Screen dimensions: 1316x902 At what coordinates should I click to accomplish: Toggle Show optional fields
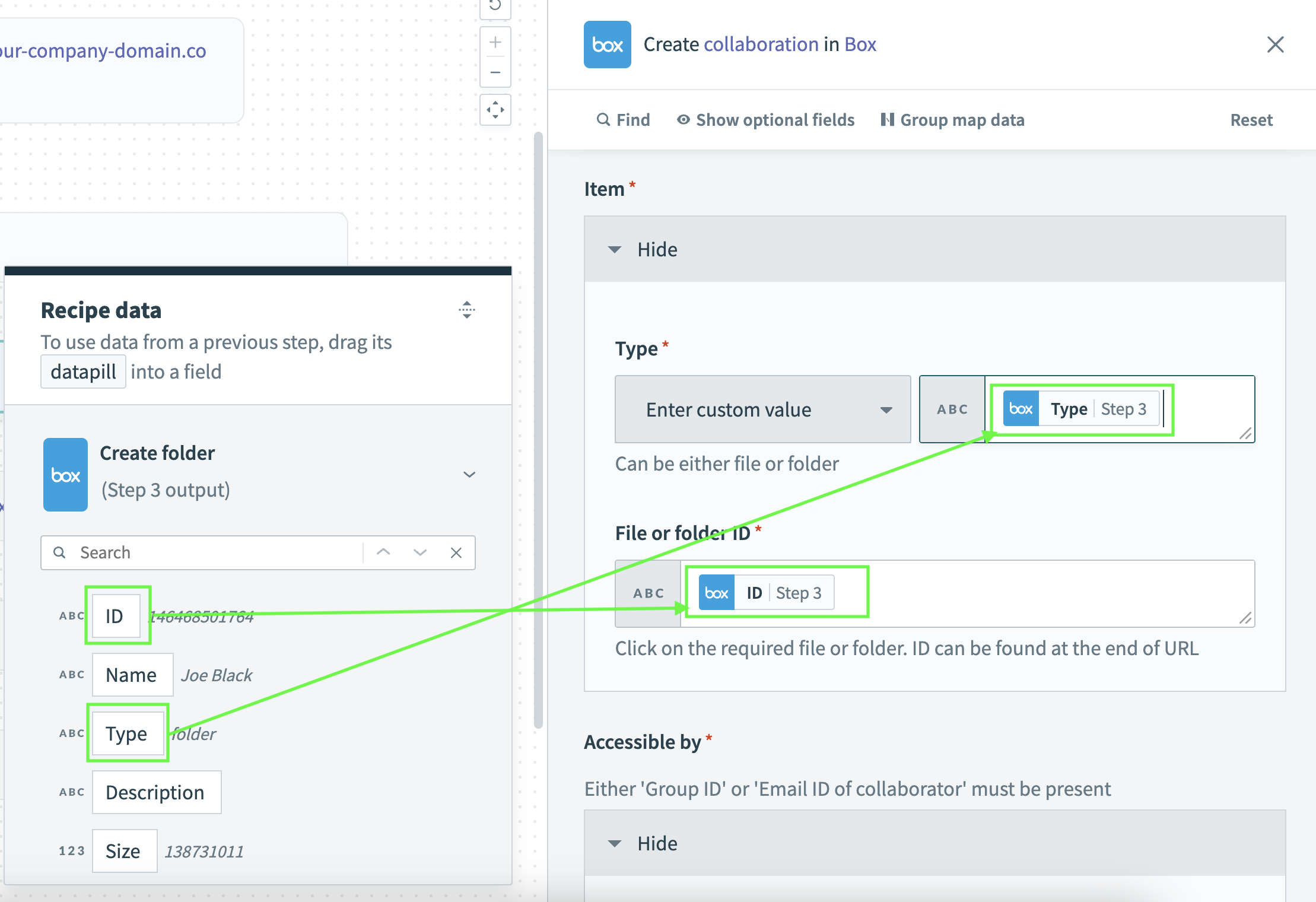(x=765, y=120)
